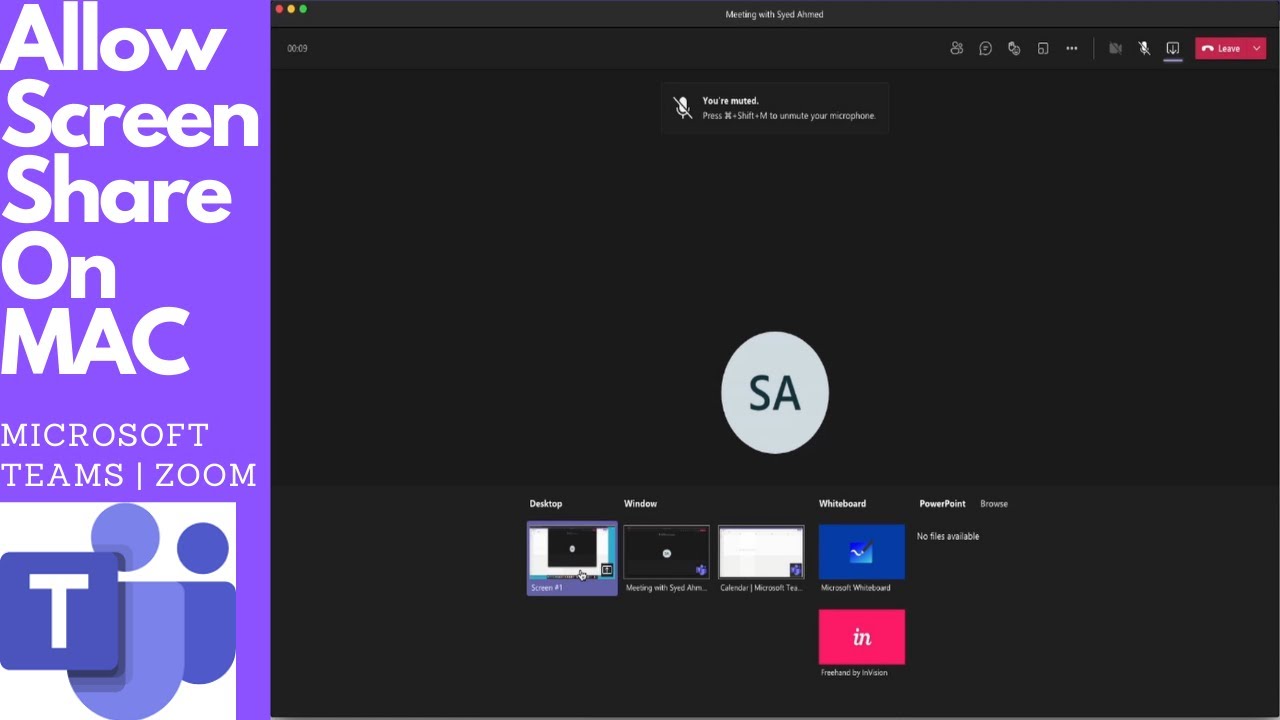Show participants panel icon
This screenshot has width=1280, height=720.
click(956, 48)
